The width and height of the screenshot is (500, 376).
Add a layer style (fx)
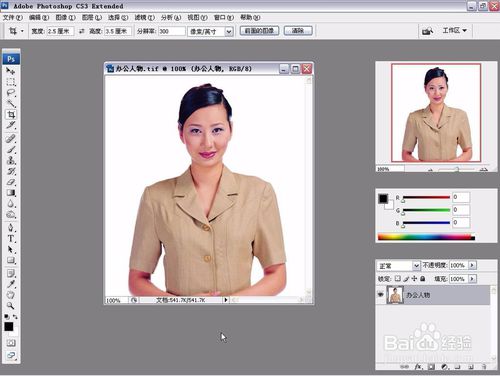pyautogui.click(x=418, y=367)
